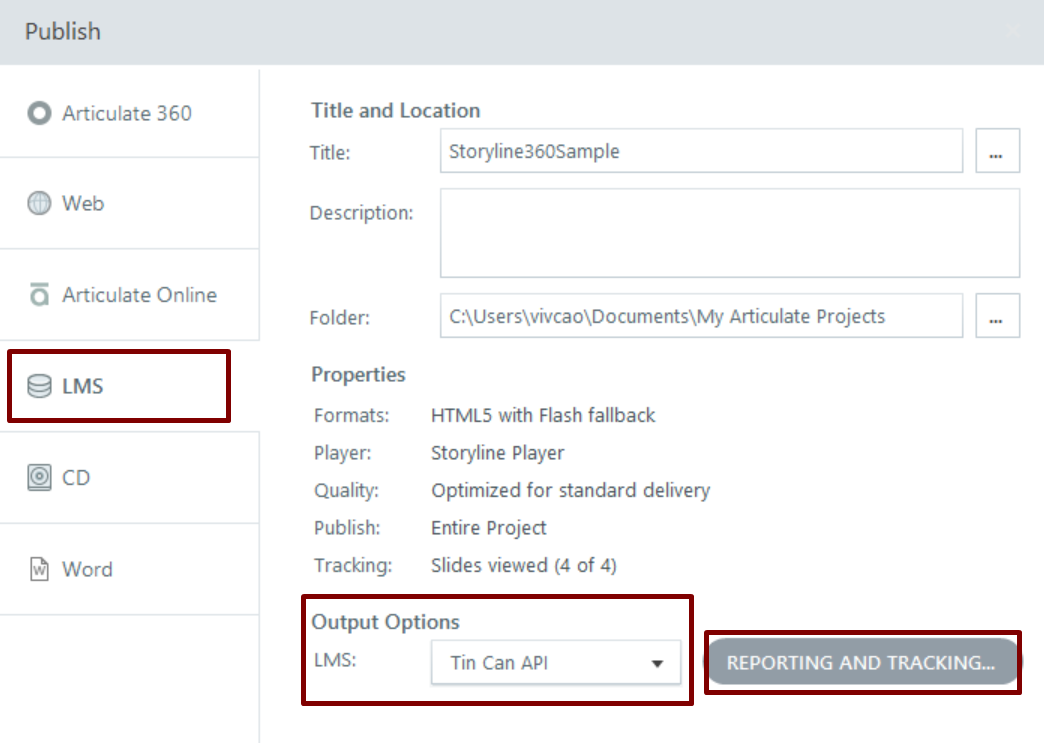
Task: Change the HTML5 with Flash fallback format
Action: pos(543,415)
